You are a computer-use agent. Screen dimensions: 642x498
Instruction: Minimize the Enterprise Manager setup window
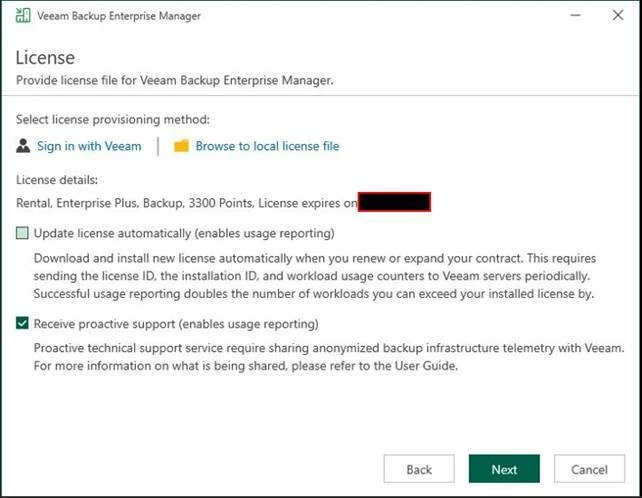coord(575,16)
